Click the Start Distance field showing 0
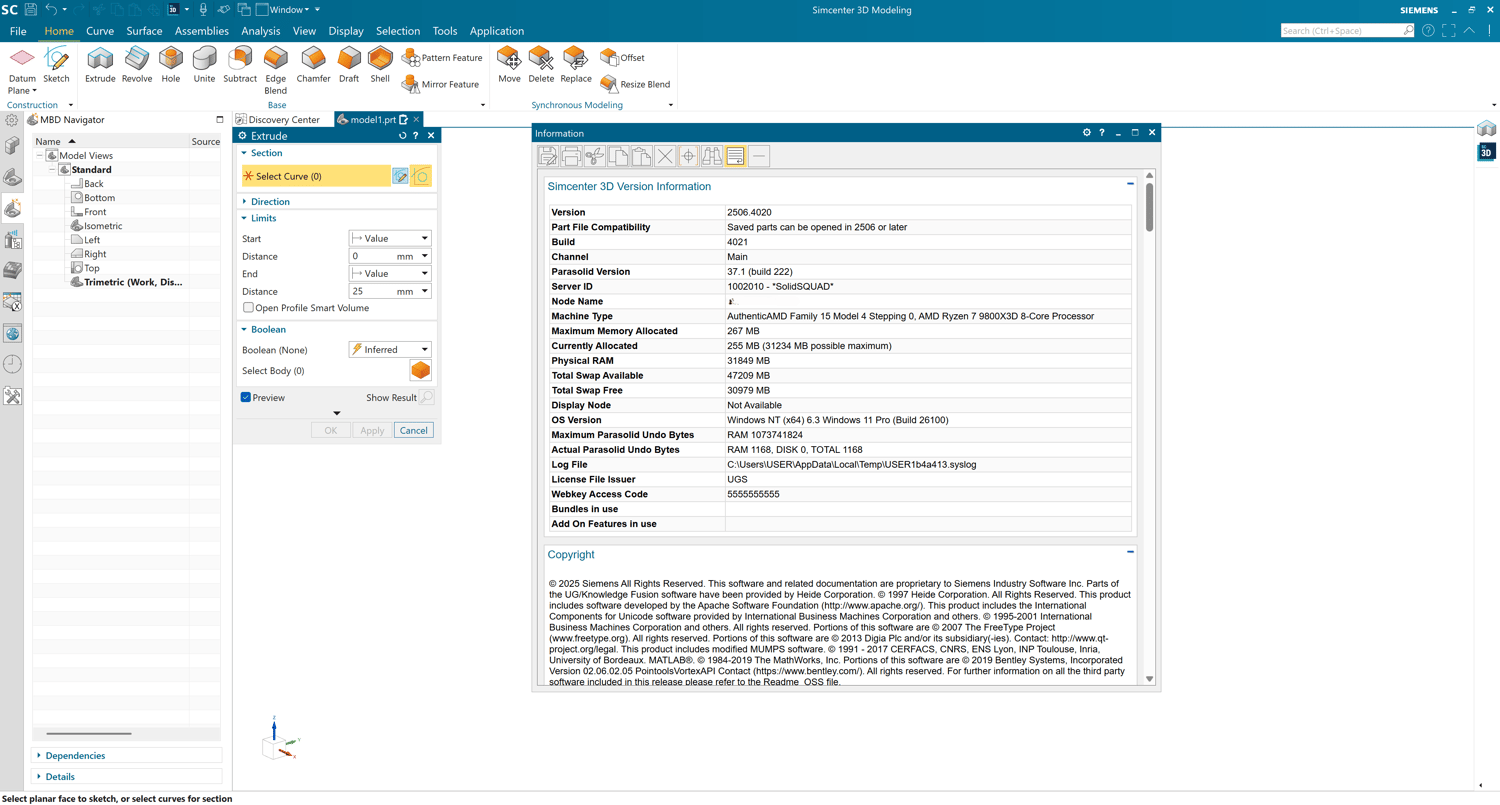Image resolution: width=1500 pixels, height=805 pixels. coord(370,256)
